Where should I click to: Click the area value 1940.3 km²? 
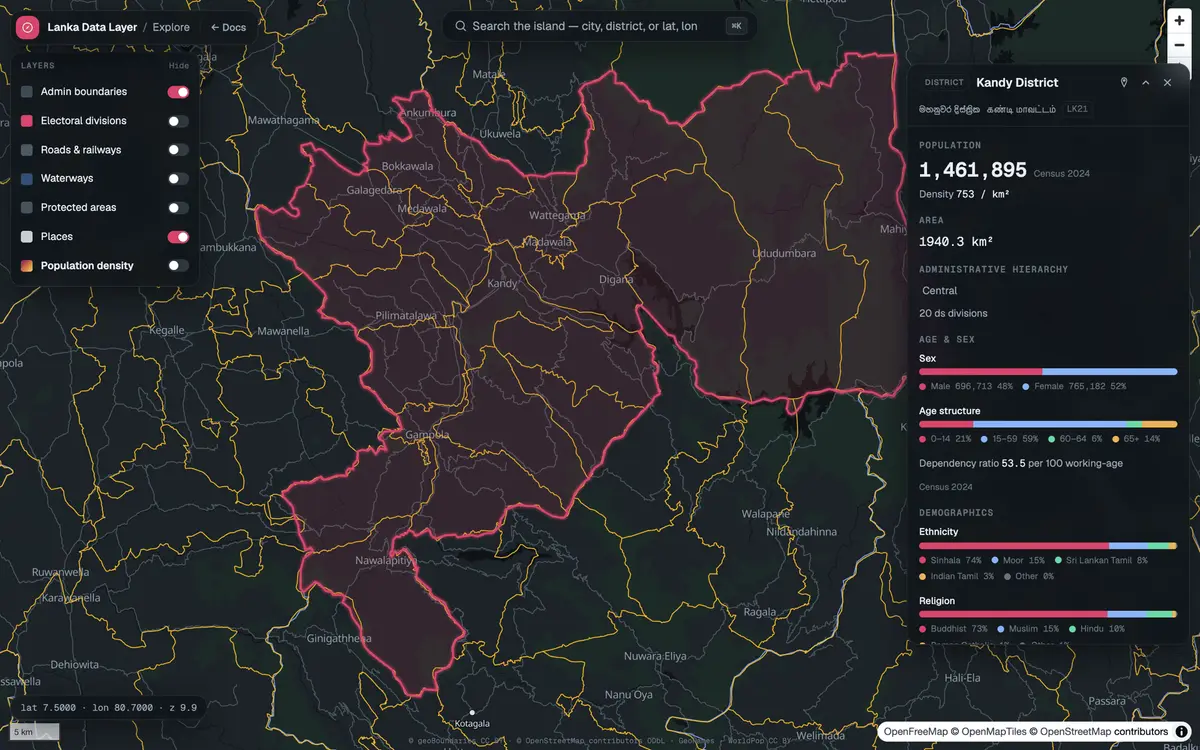point(956,242)
